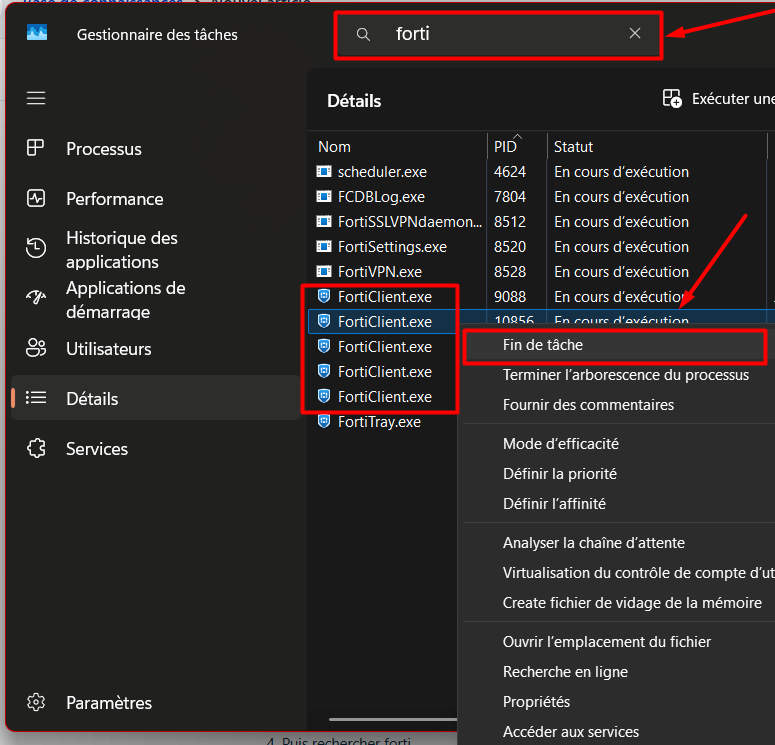The width and height of the screenshot is (775, 745).
Task: Click the Détails list icon
Action: coord(36,398)
